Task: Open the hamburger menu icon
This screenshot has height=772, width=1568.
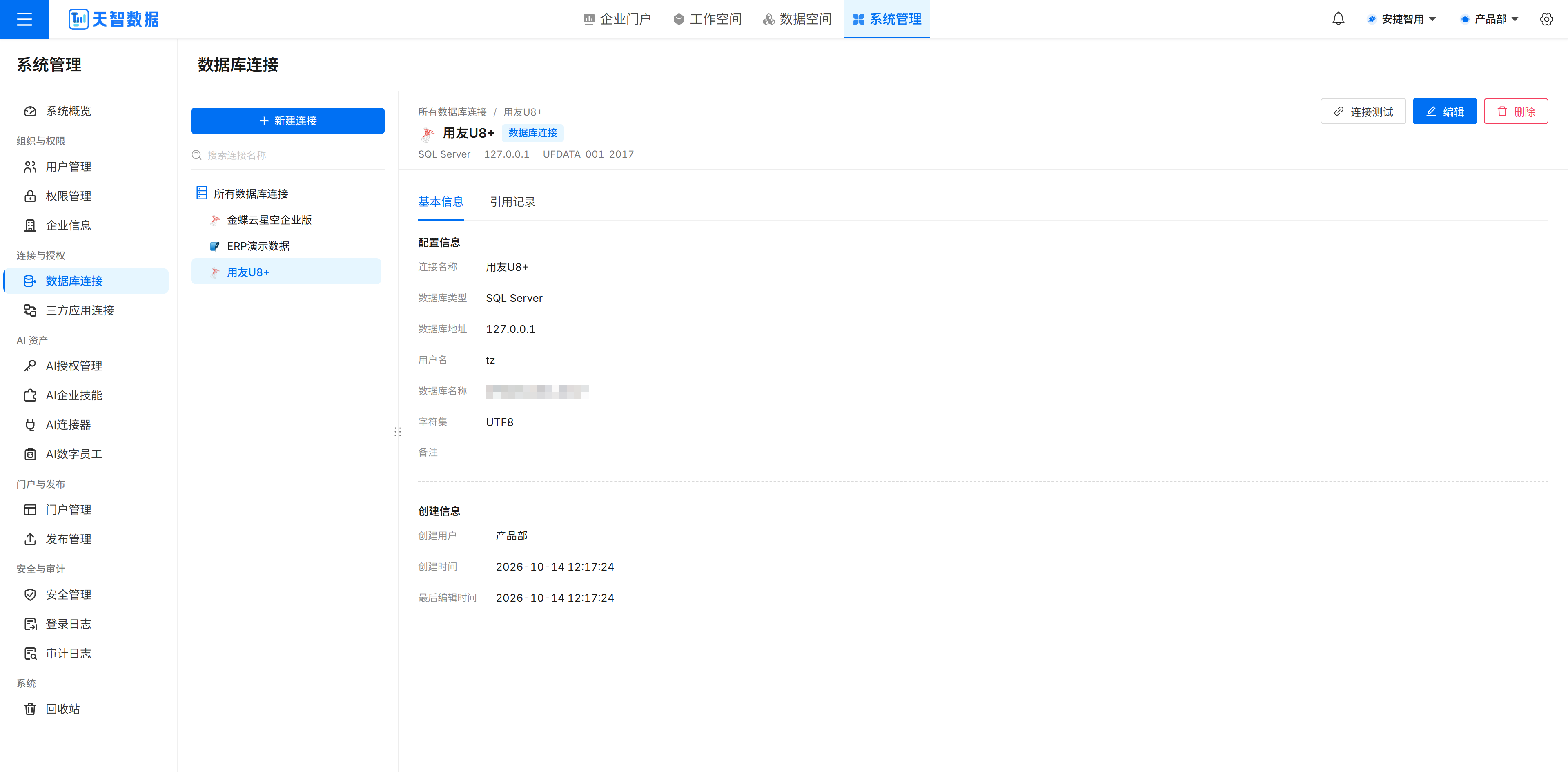Action: [24, 20]
